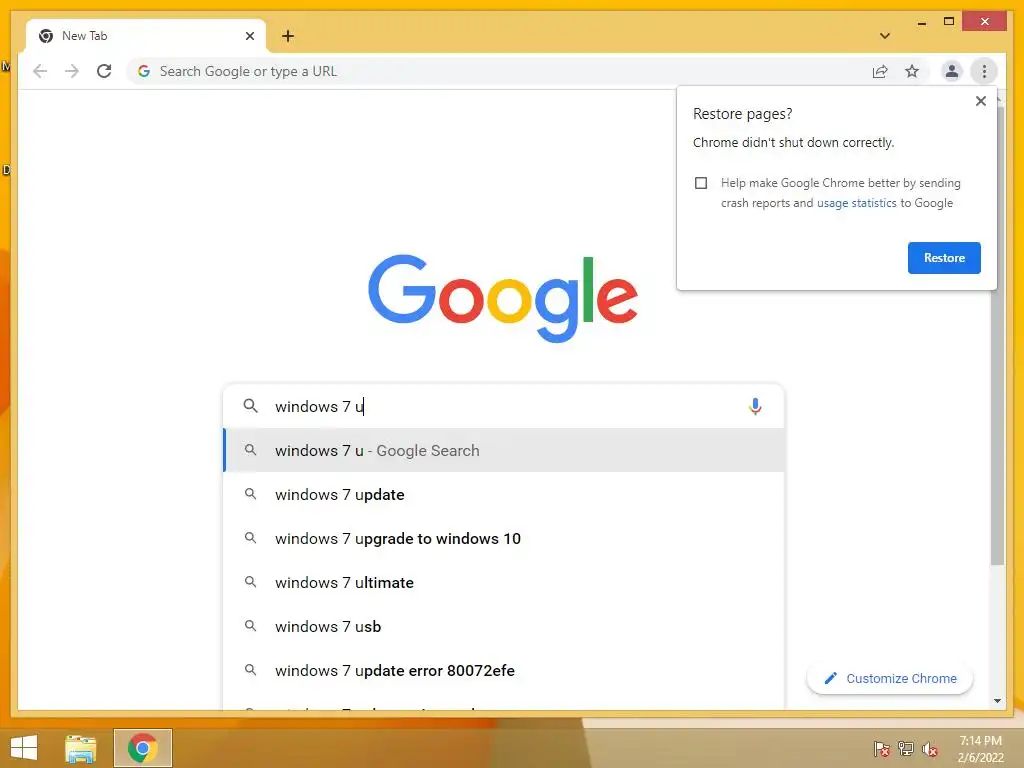Click inside the Google search box
1024x768 pixels.
click(x=503, y=406)
